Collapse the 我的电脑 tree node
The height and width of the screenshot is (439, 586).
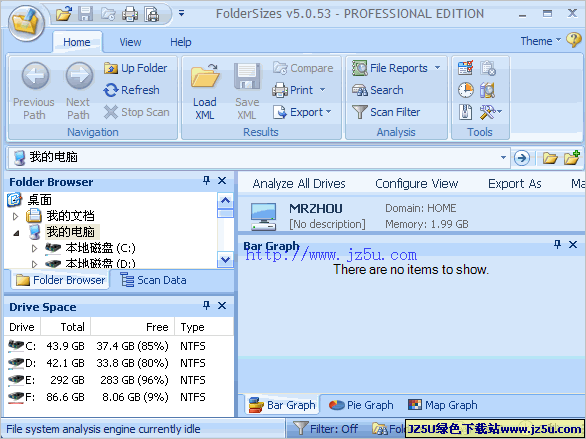tap(16, 233)
